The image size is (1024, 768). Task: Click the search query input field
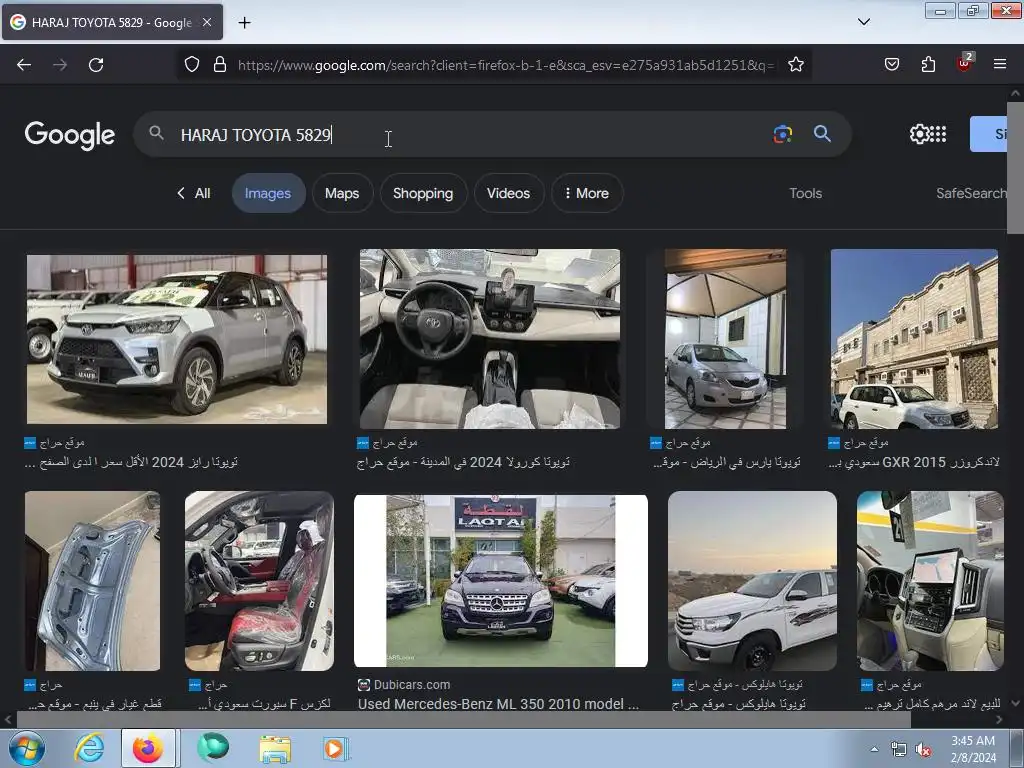(470, 135)
